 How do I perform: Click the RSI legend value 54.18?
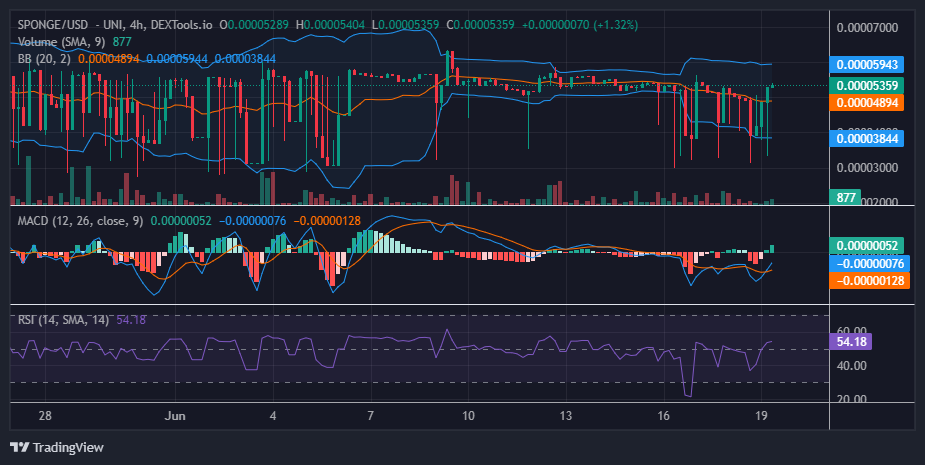[x=131, y=320]
